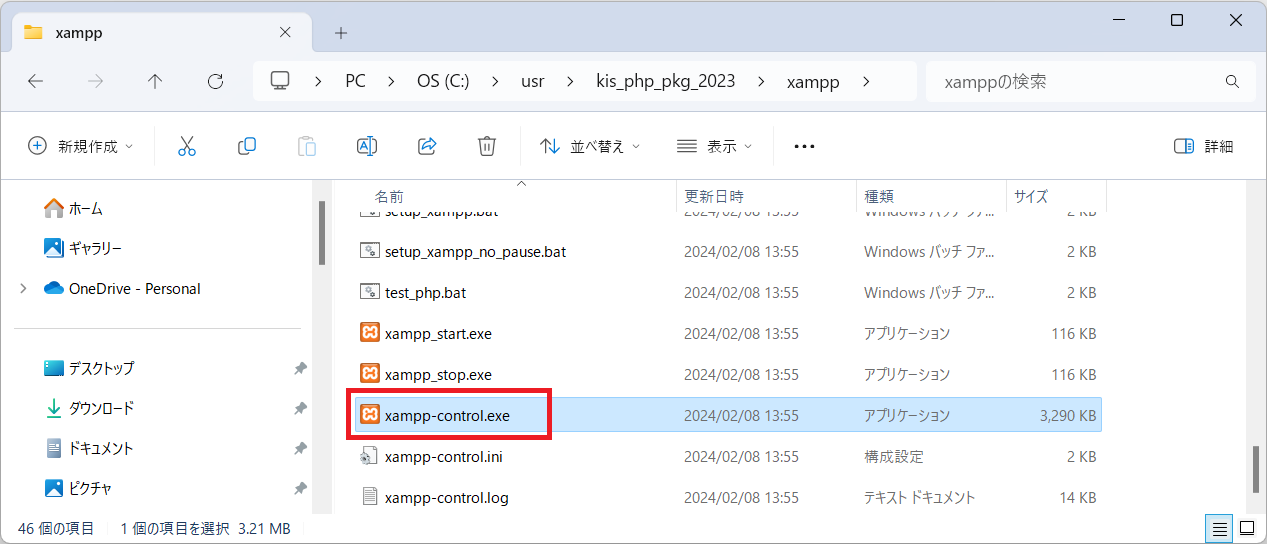Image resolution: width=1267 pixels, height=544 pixels.
Task: Sort files by 更新日時 column header
Action: (714, 196)
